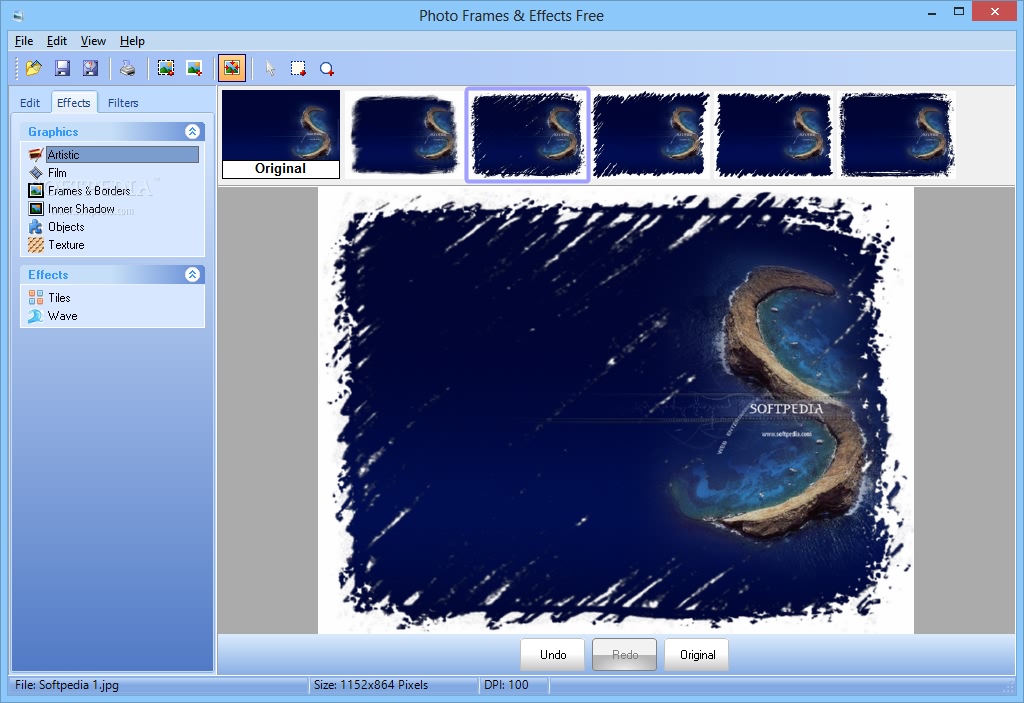
Task: Choose Frames & Borders in Graphics list
Action: click(89, 191)
